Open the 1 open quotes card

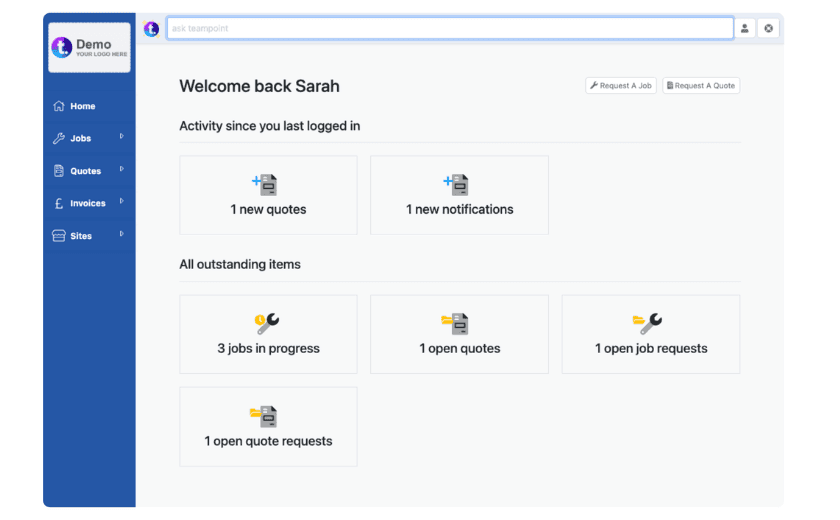pos(459,334)
